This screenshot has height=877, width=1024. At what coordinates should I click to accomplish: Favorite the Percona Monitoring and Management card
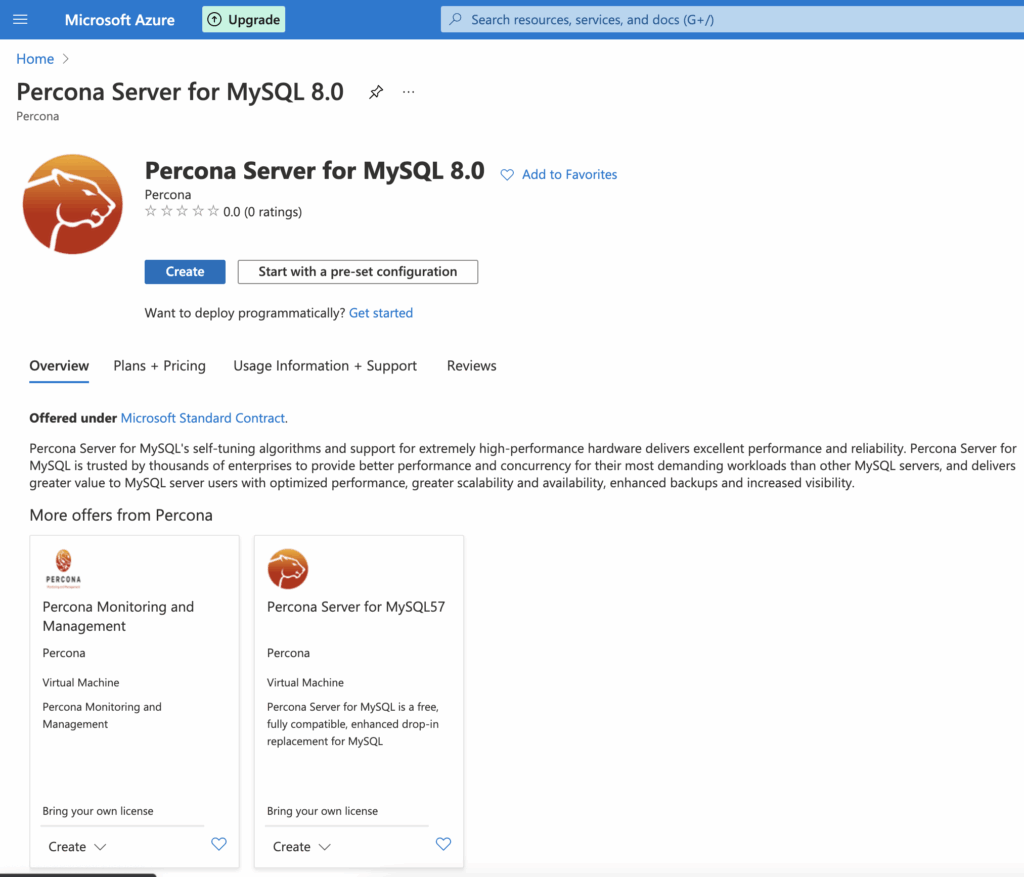(219, 844)
